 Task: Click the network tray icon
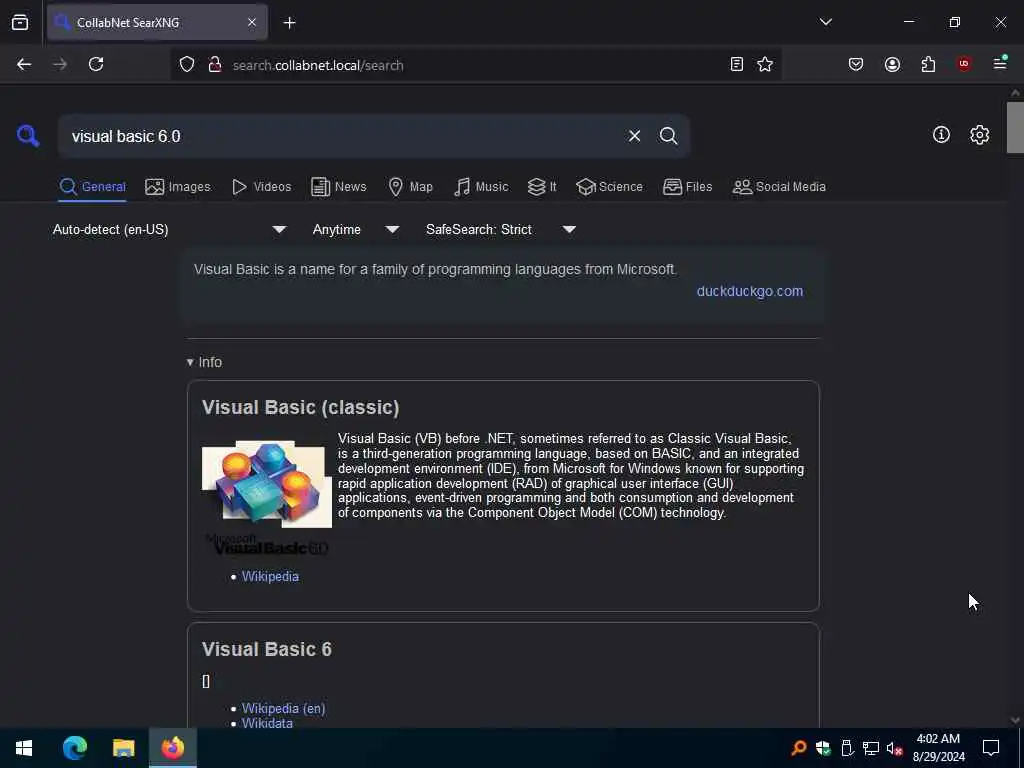pos(870,748)
